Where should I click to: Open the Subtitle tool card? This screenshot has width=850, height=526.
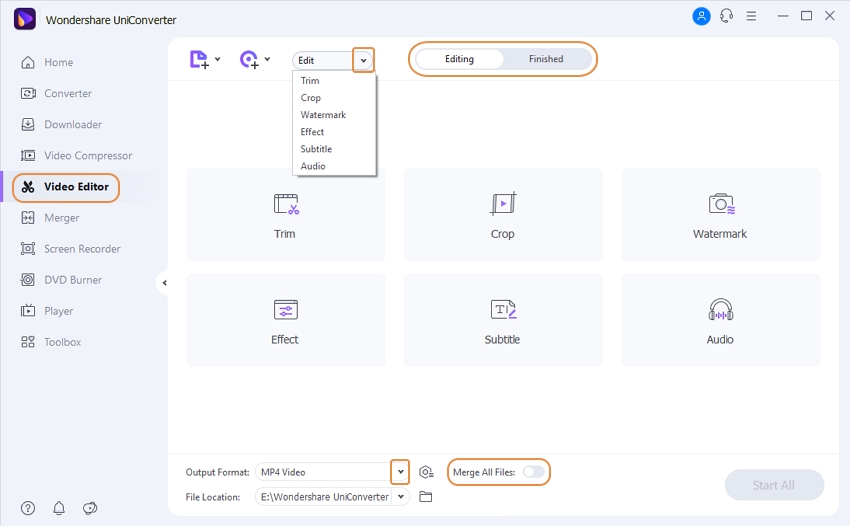click(x=502, y=321)
